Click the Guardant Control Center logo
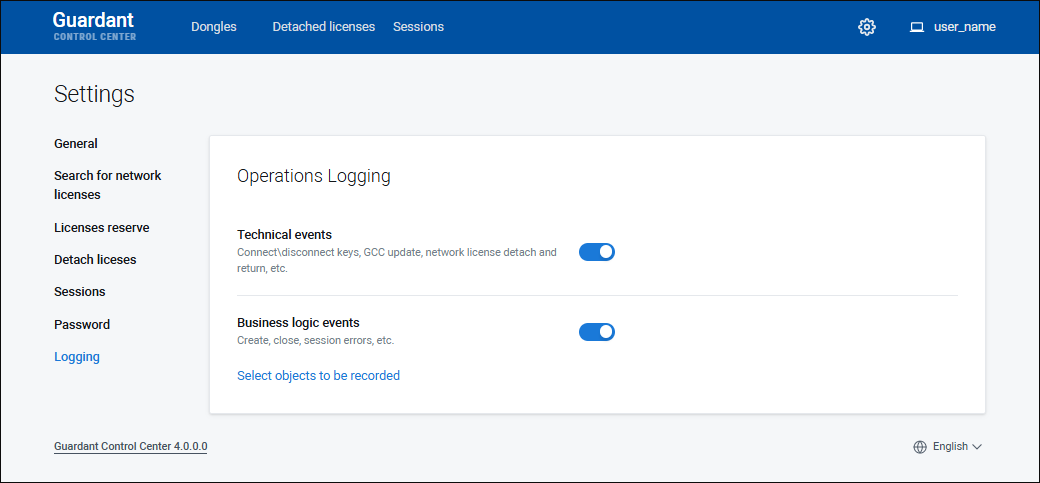Screen dimensions: 1040x483 click(x=94, y=27)
